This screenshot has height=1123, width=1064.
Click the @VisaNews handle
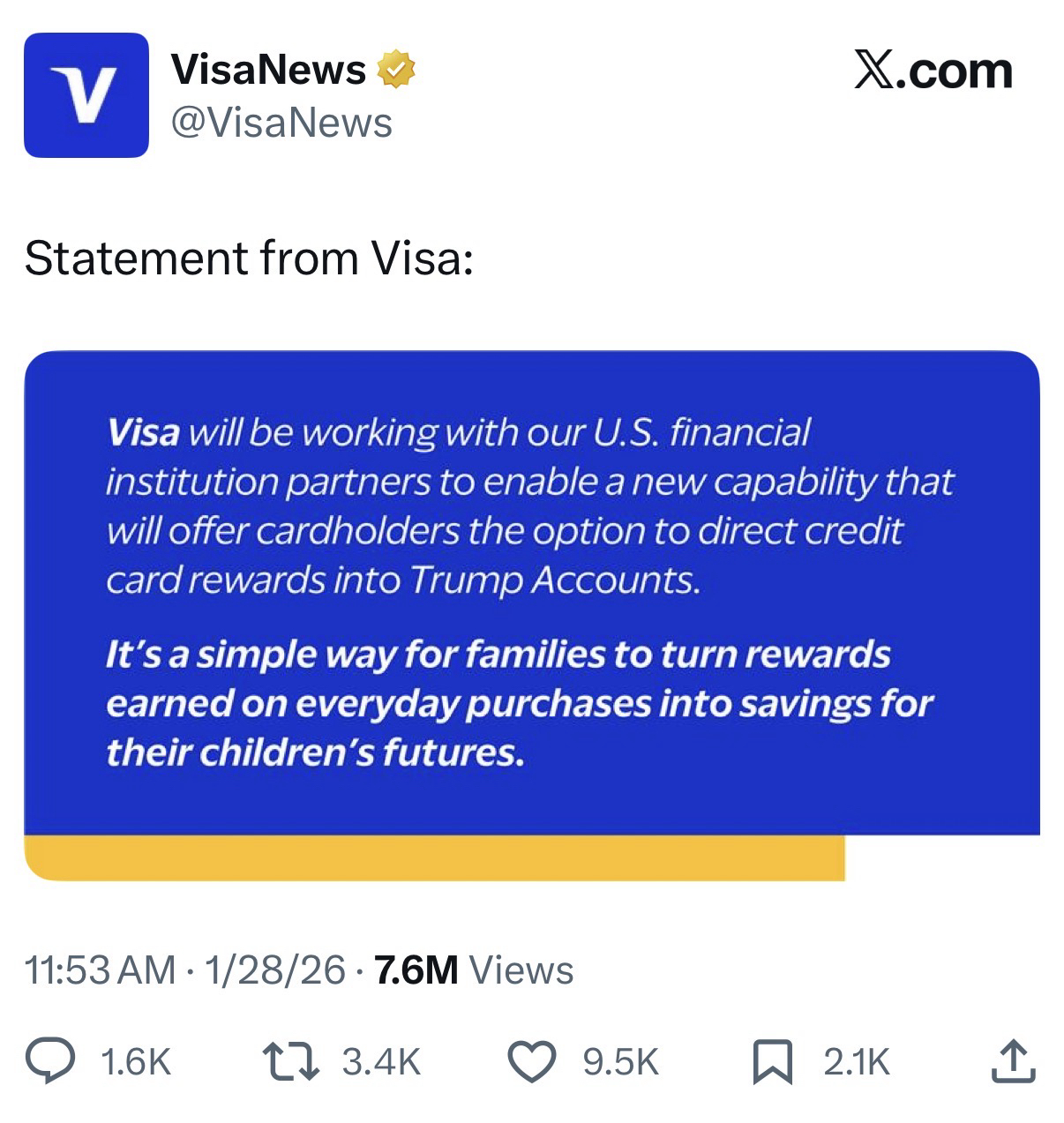(281, 123)
